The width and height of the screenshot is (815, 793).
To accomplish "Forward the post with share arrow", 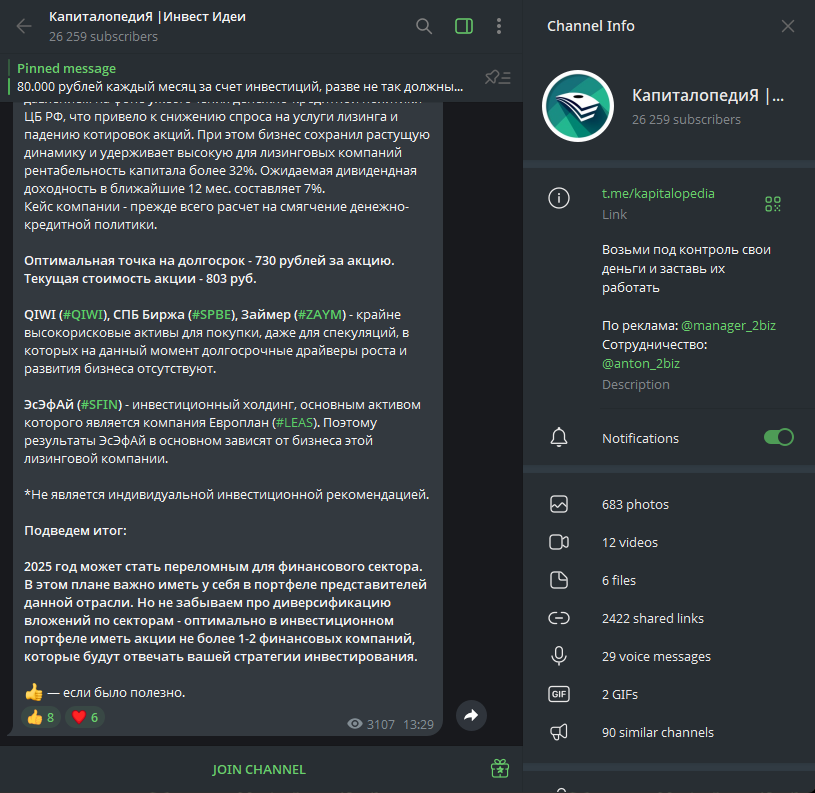I will pyautogui.click(x=471, y=715).
